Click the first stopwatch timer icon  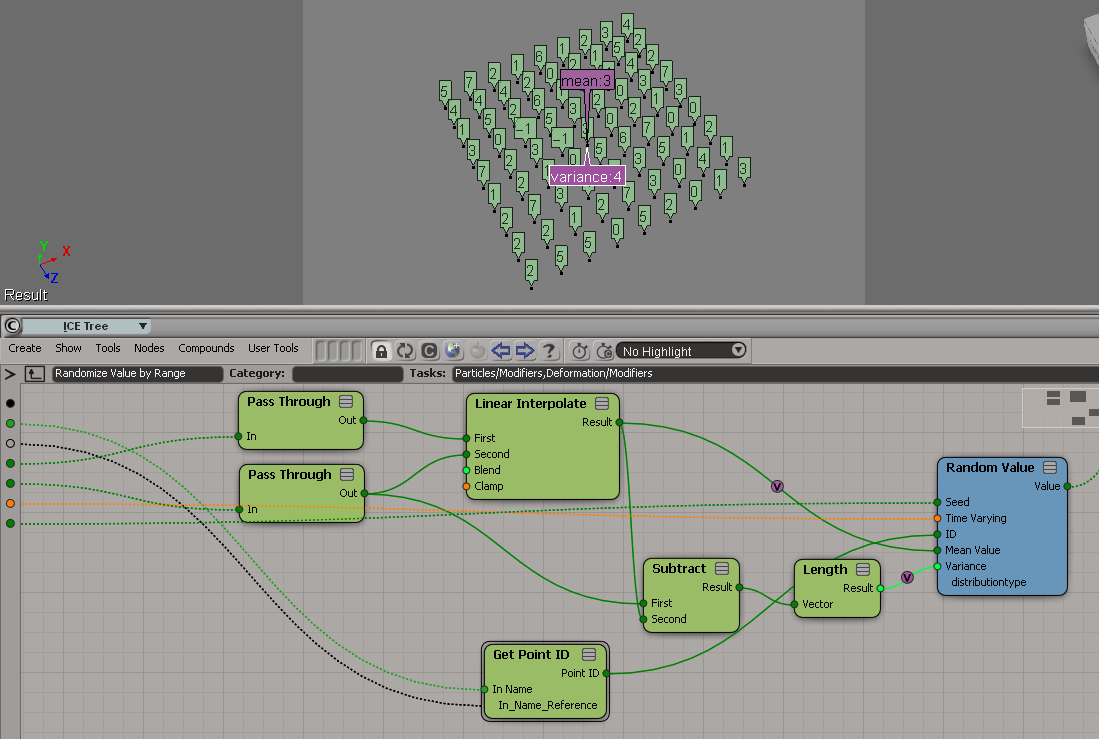(580, 351)
